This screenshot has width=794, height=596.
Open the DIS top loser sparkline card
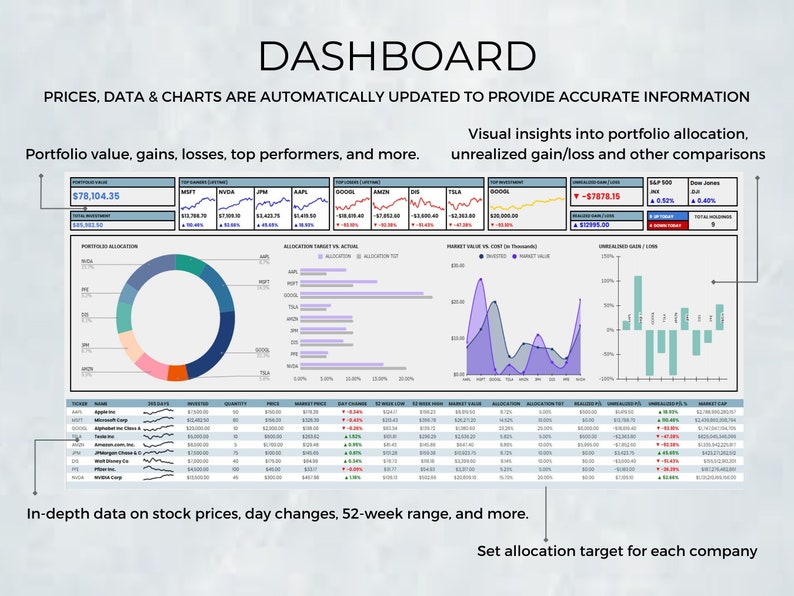click(x=427, y=209)
